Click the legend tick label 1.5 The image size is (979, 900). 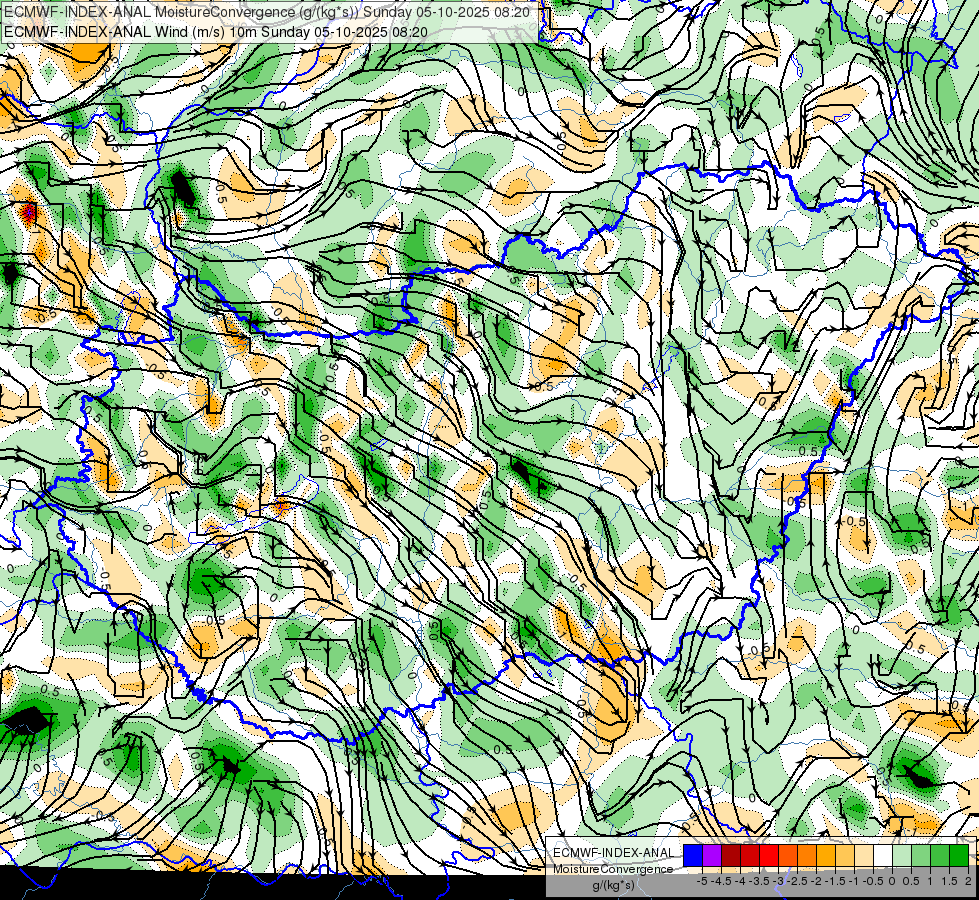coord(949,881)
